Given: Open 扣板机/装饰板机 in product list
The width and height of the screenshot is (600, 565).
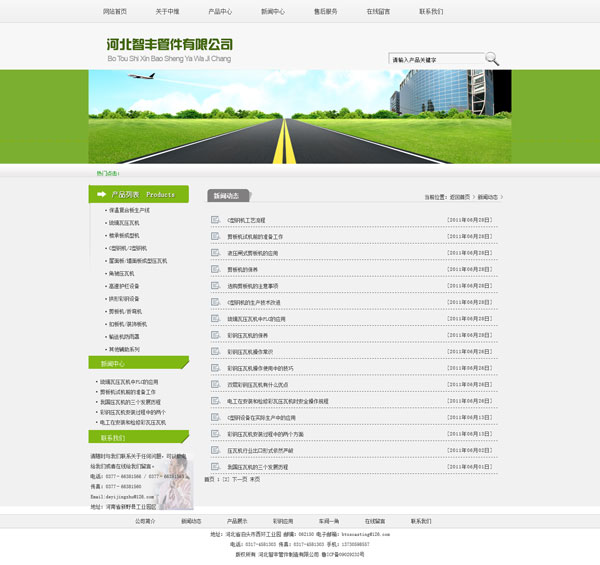Looking at the screenshot, I should [128, 324].
